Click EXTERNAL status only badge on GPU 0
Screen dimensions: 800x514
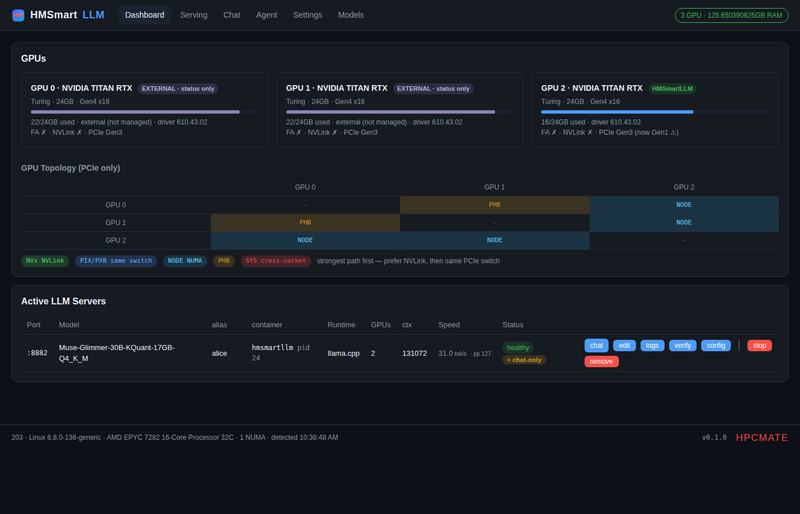[x=178, y=89]
